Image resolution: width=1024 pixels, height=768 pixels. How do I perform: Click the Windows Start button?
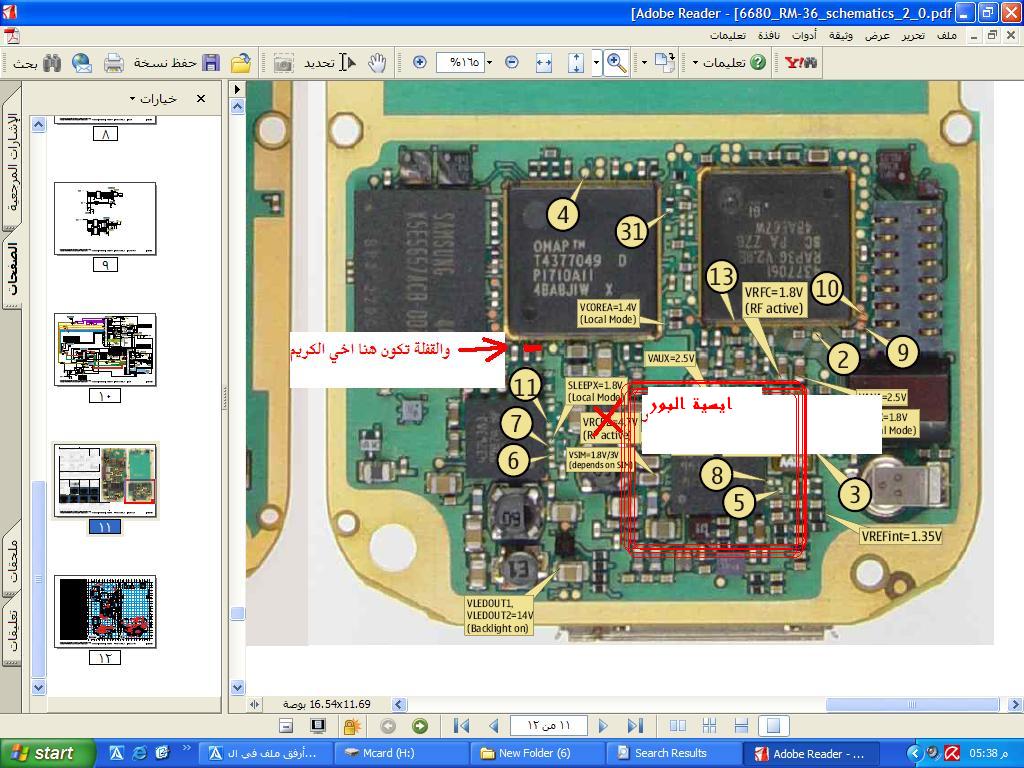click(x=46, y=753)
